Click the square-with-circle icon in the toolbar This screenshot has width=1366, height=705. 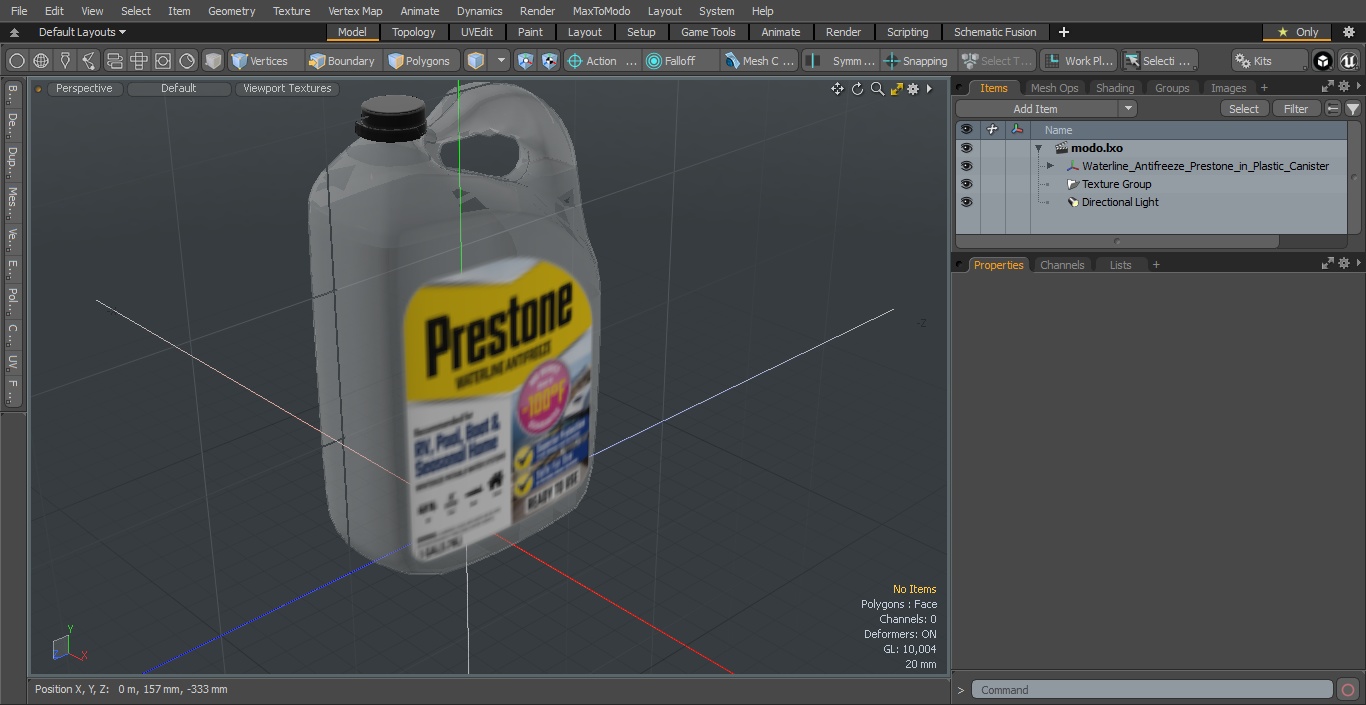pyautogui.click(x=162, y=61)
